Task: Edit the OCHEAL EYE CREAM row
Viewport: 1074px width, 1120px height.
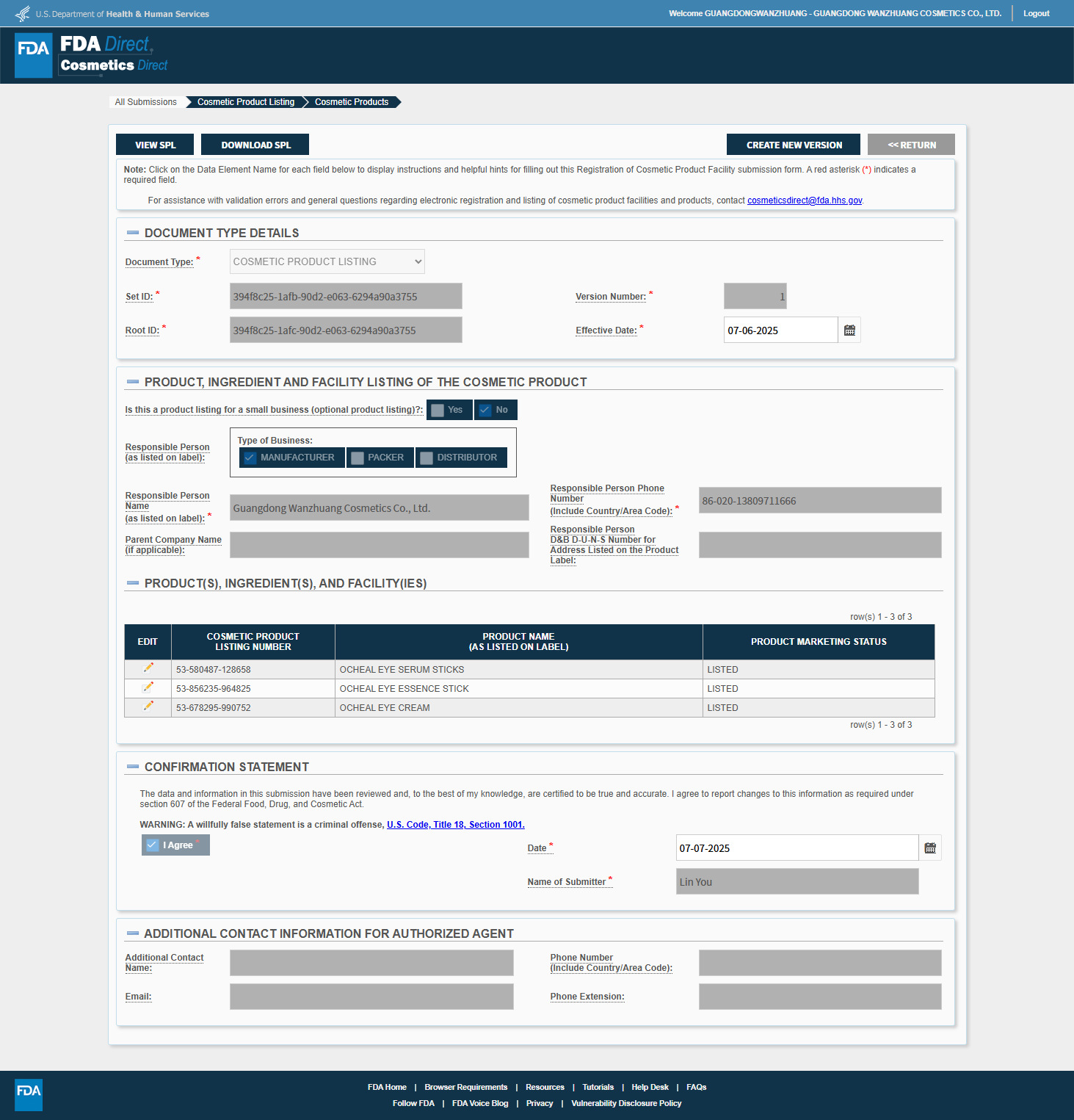Action: 148,706
